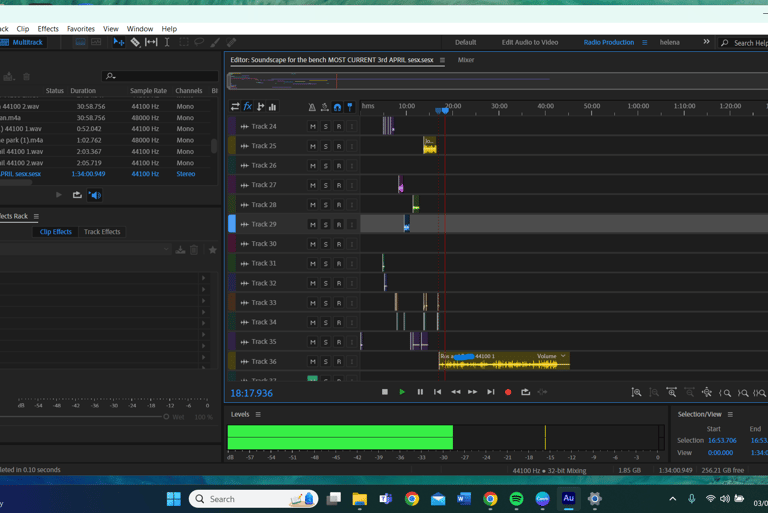Toggle snapping magnet icon above tracks
The height and width of the screenshot is (513, 768).
pyautogui.click(x=337, y=107)
